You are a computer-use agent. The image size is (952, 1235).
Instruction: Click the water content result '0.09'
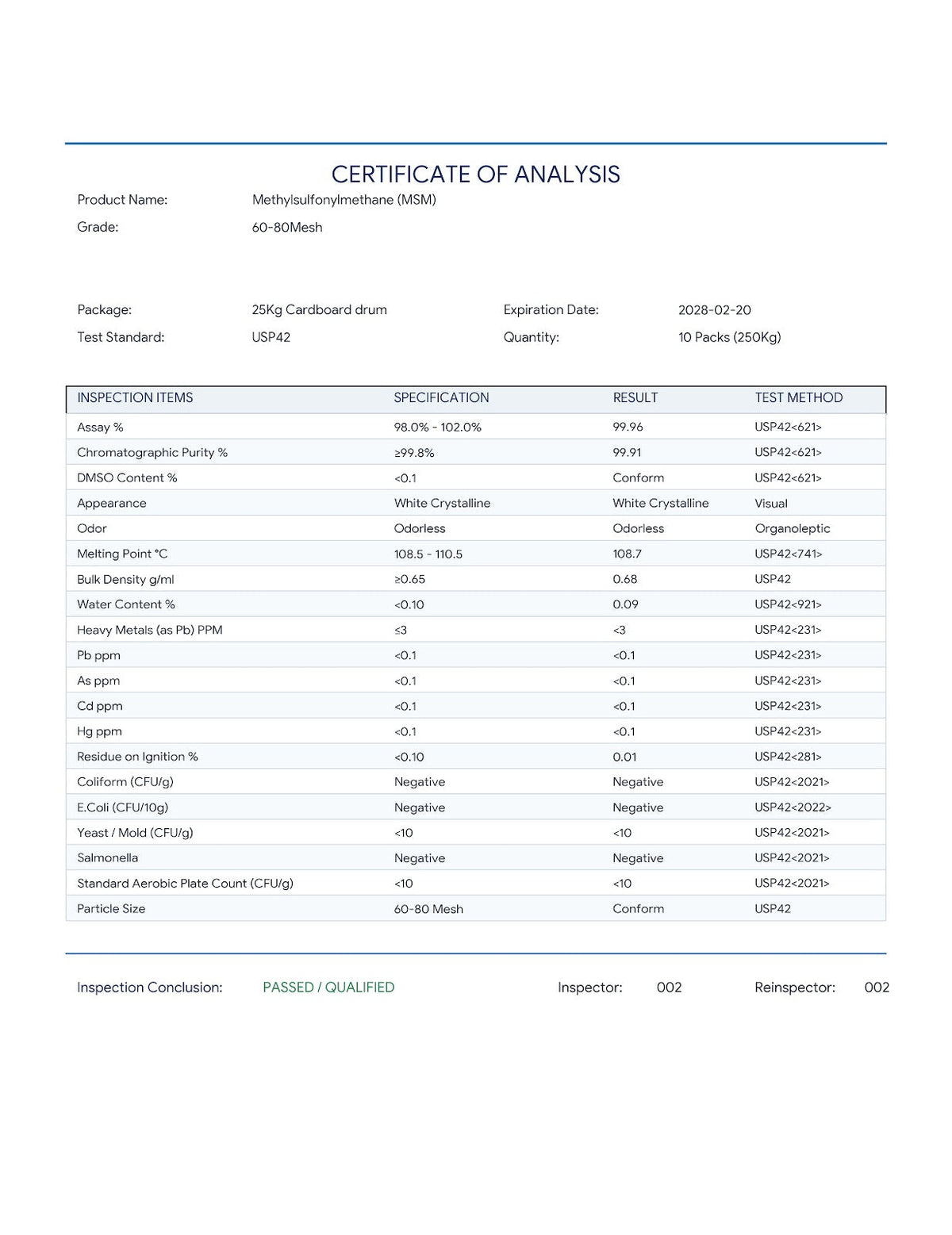626,604
